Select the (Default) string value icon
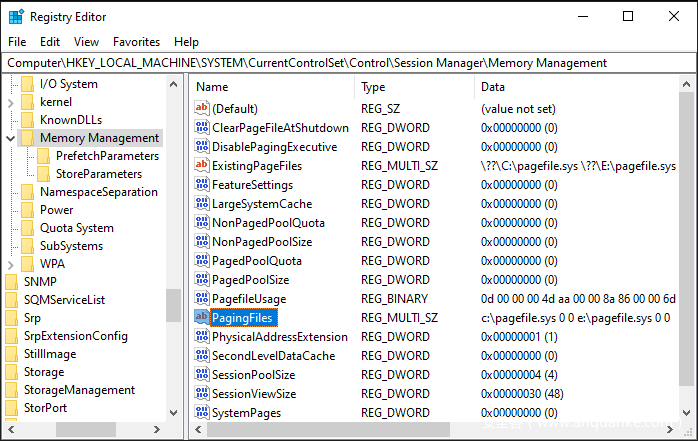The image size is (698, 441). click(202, 108)
